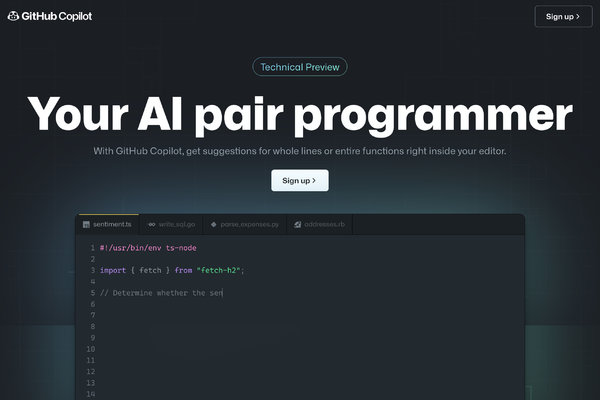600x400 pixels.
Task: Click line number 10 in the editor gutter
Action: coord(91,349)
